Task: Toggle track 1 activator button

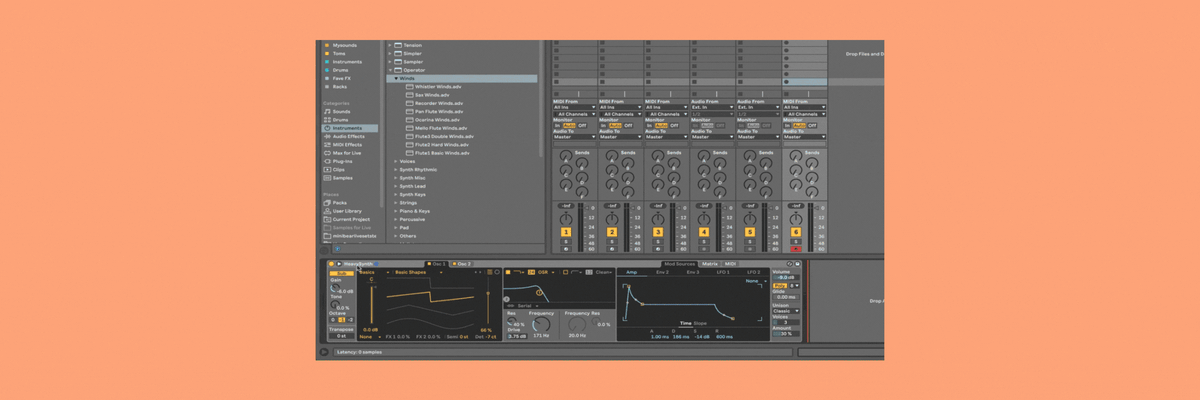Action: 566,231
